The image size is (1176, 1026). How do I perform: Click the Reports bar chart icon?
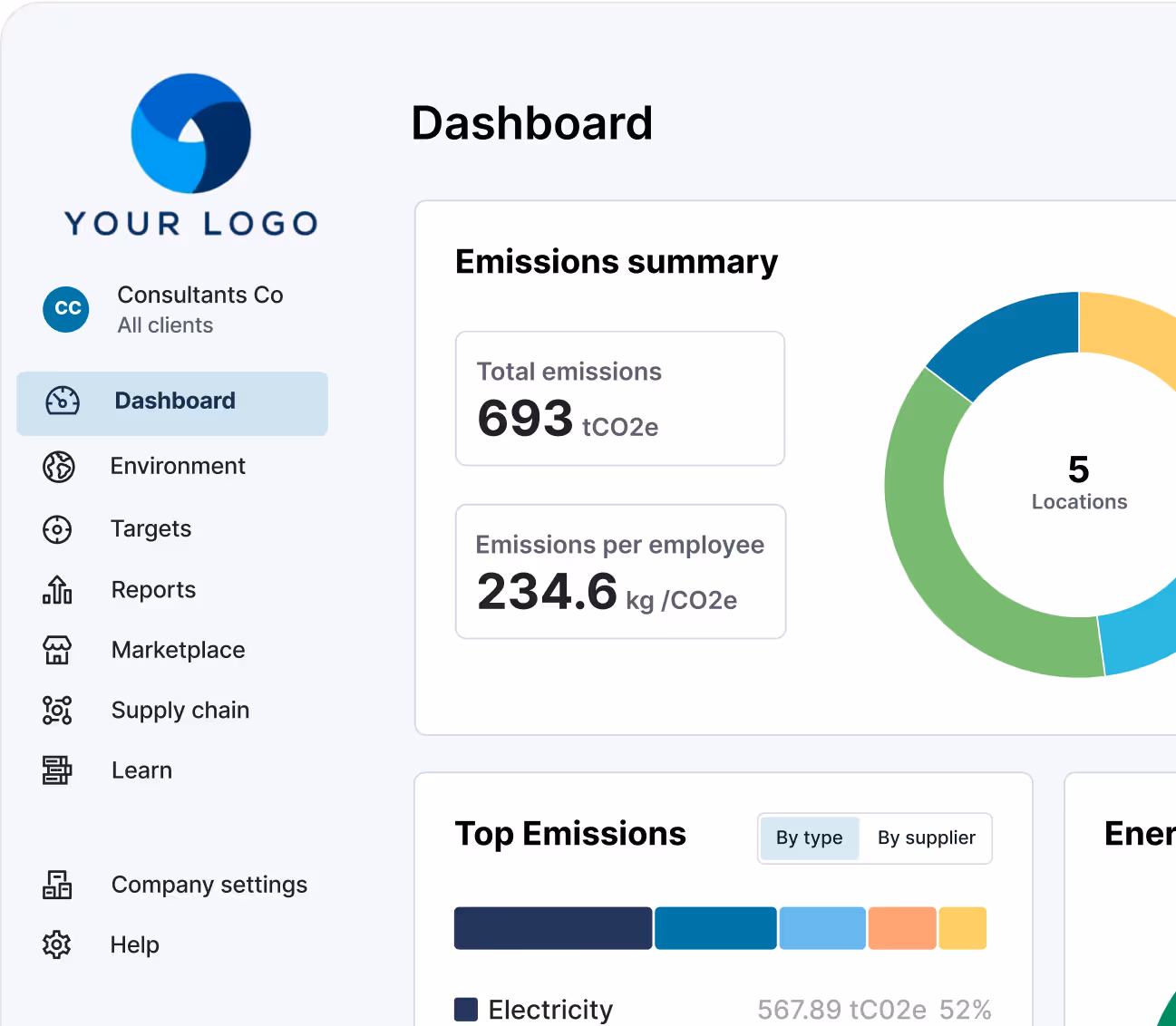[x=57, y=590]
